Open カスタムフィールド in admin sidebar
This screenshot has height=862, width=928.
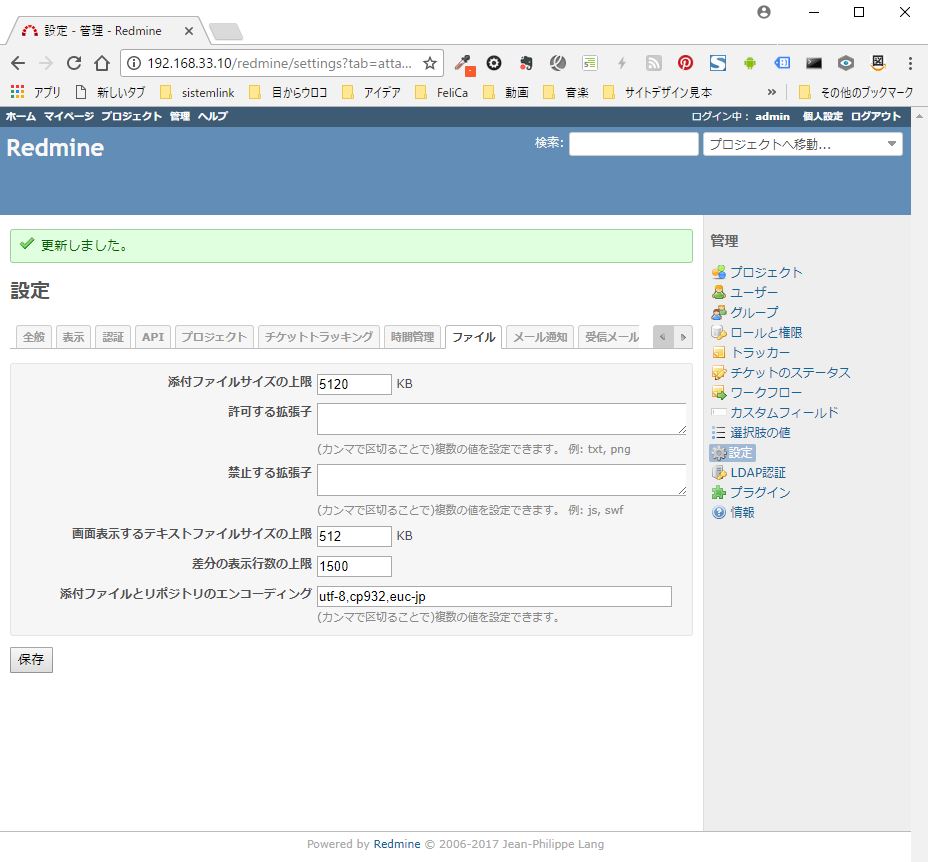(x=784, y=413)
